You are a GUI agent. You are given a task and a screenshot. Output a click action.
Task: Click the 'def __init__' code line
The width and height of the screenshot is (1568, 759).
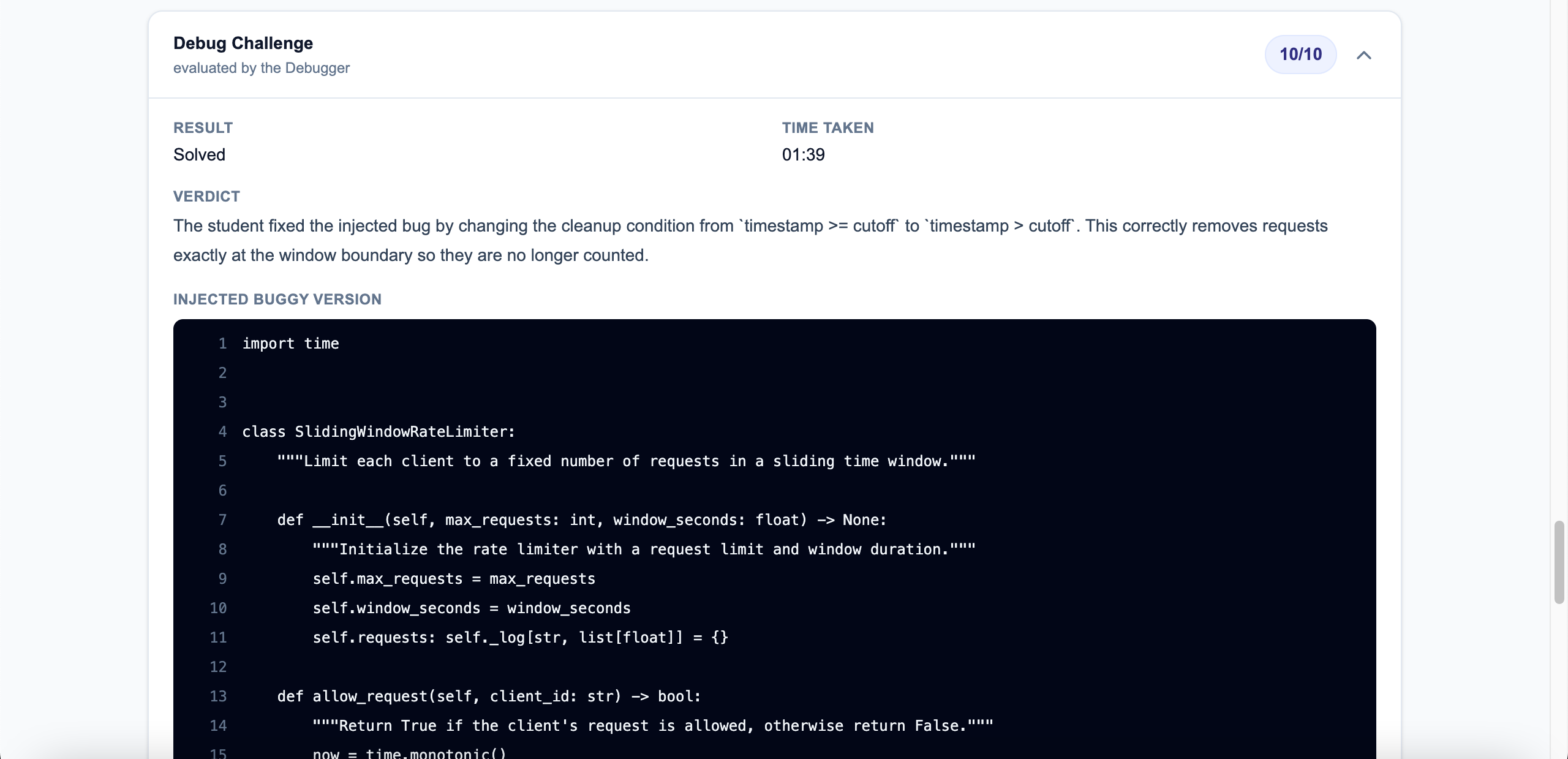coord(582,520)
